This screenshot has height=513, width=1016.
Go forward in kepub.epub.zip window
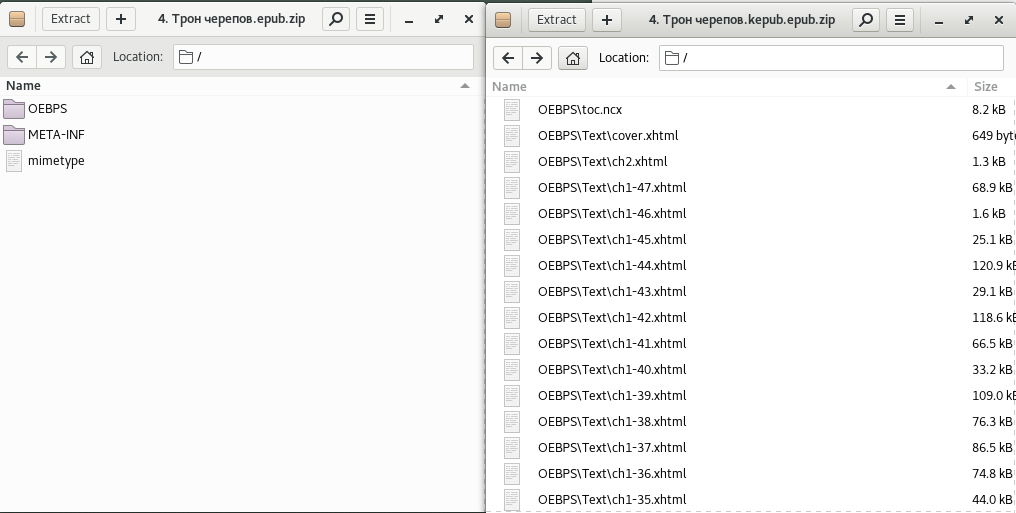[537, 58]
